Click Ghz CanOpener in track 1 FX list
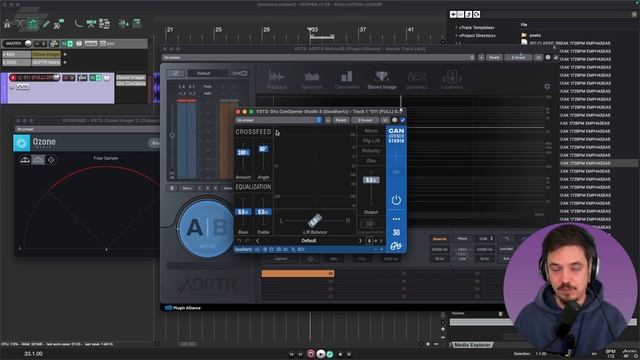Image resolution: width=640 pixels, height=360 pixels. coord(131,83)
